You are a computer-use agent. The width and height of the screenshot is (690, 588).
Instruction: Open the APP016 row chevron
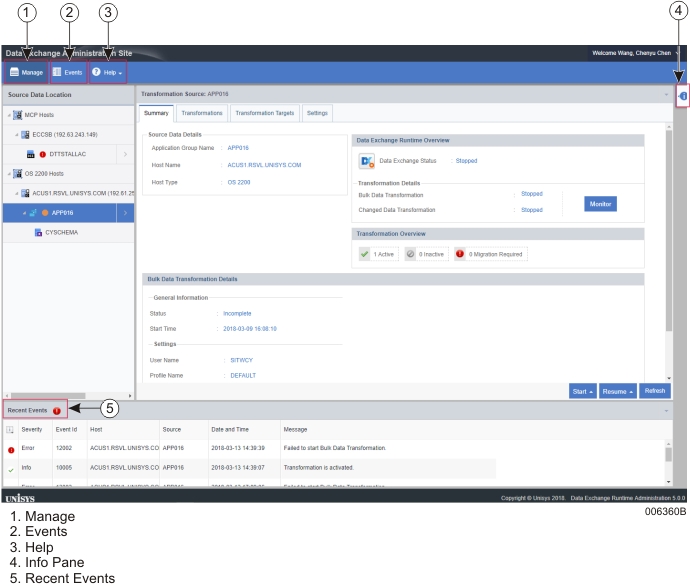click(x=125, y=213)
